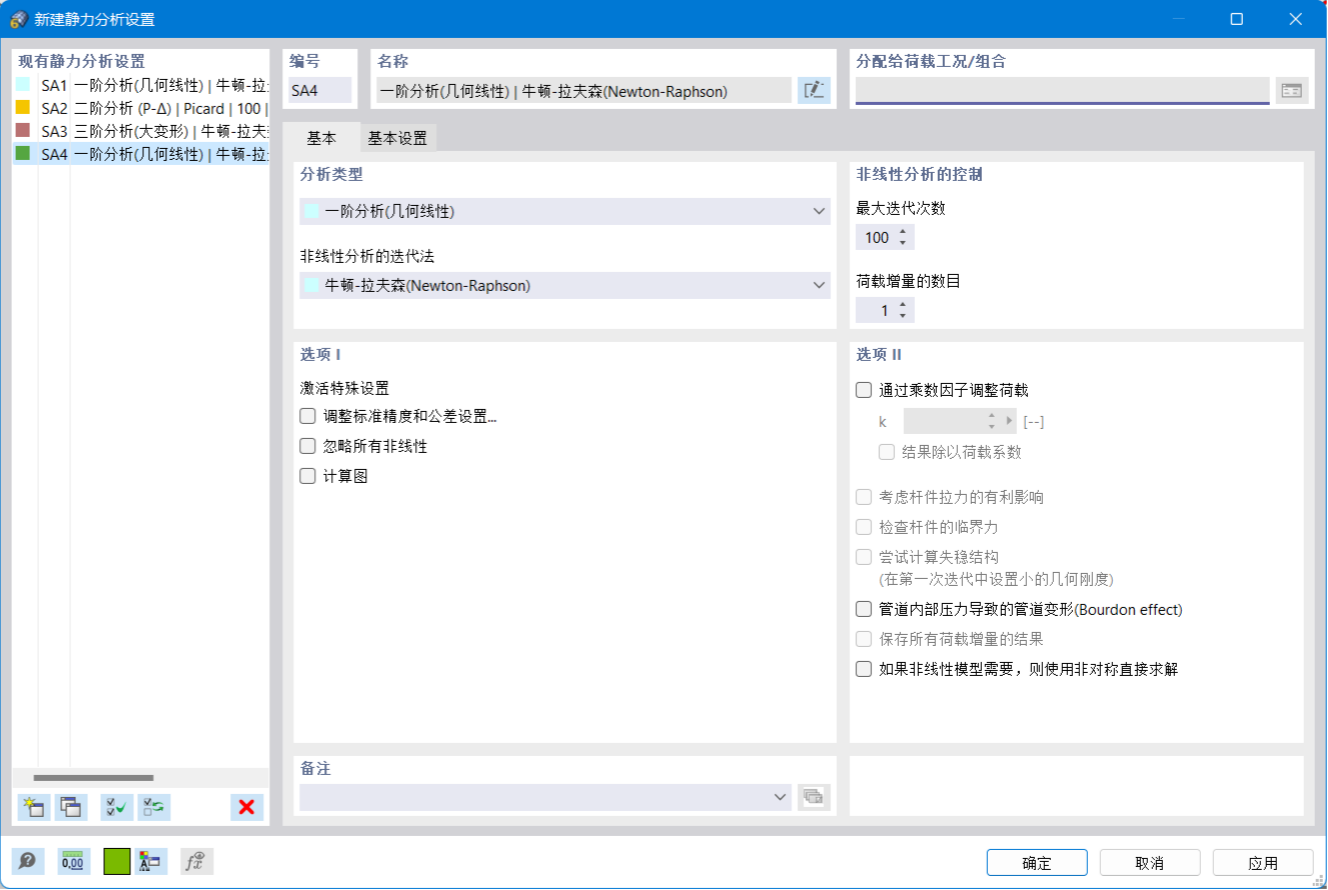Enable 通过乘数因子调整荷载 checkbox

click(x=864, y=390)
